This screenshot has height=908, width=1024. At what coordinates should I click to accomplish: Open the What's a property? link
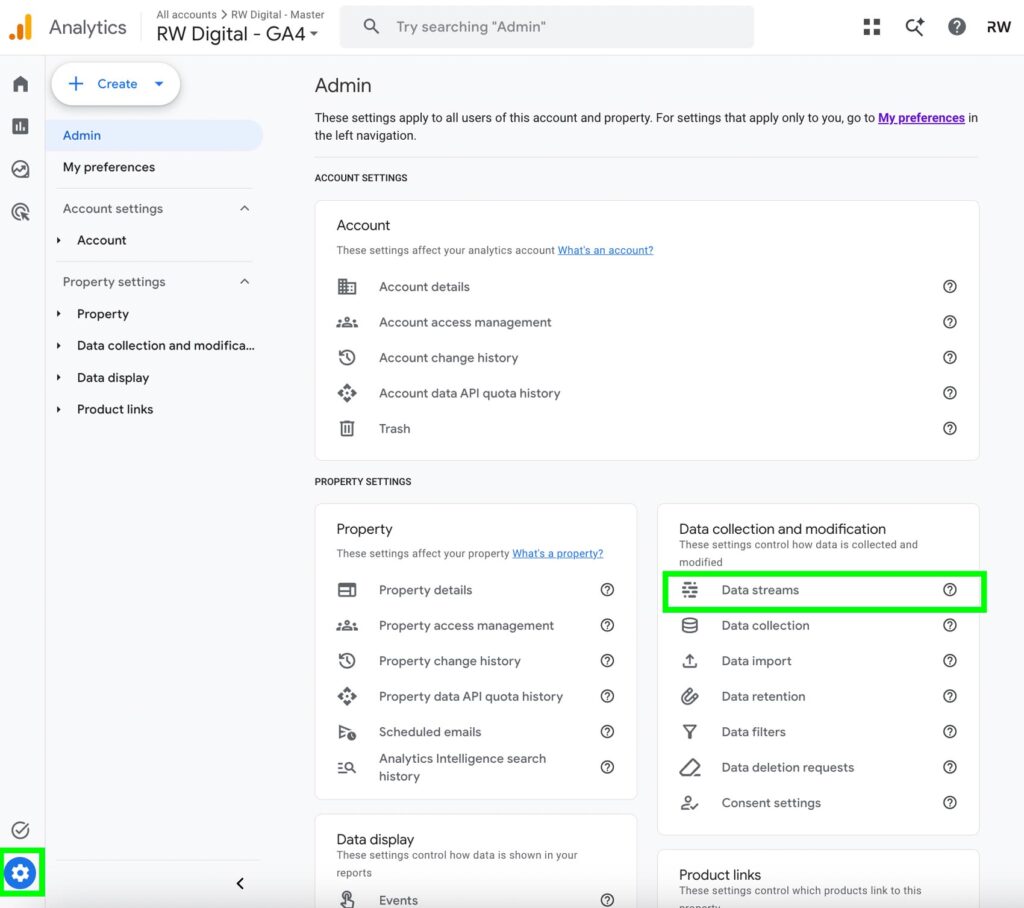coord(558,553)
